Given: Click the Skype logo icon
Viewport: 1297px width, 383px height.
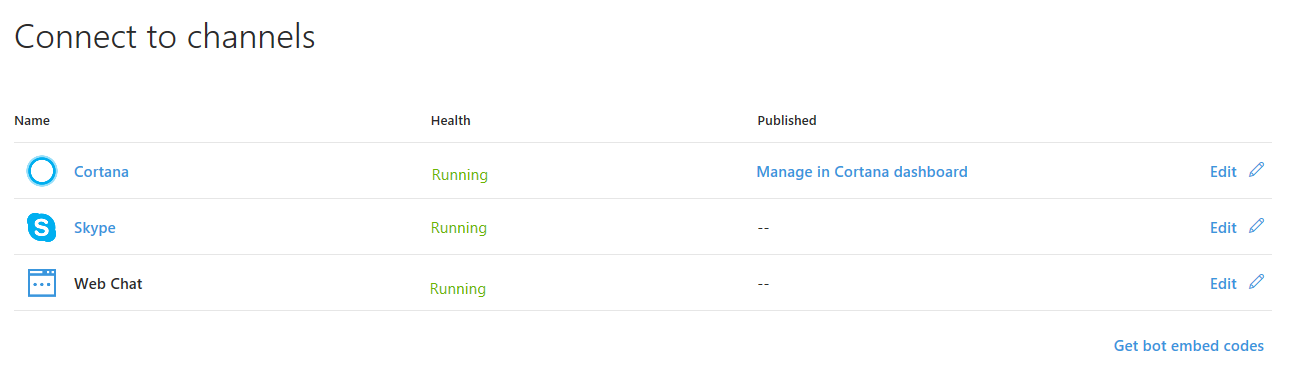Looking at the screenshot, I should point(42,228).
